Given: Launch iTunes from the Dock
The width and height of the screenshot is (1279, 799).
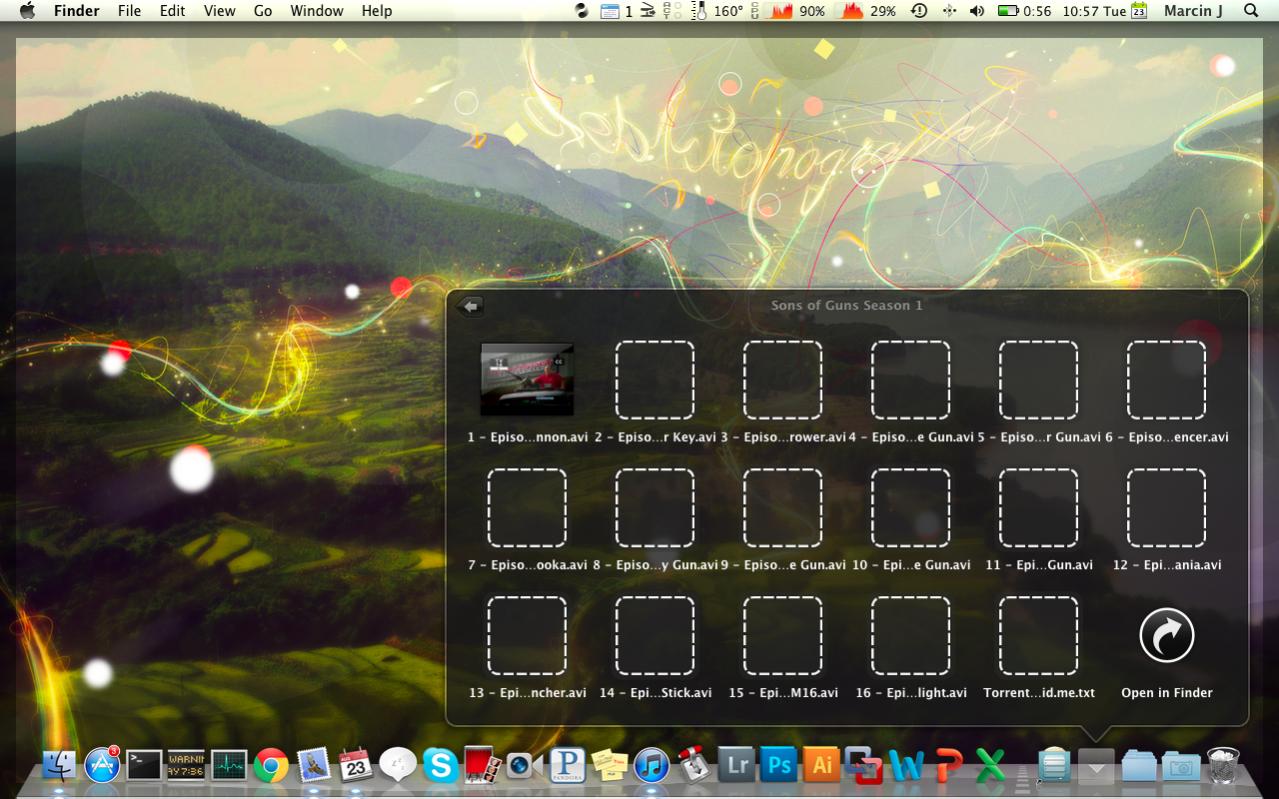Looking at the screenshot, I should (651, 766).
